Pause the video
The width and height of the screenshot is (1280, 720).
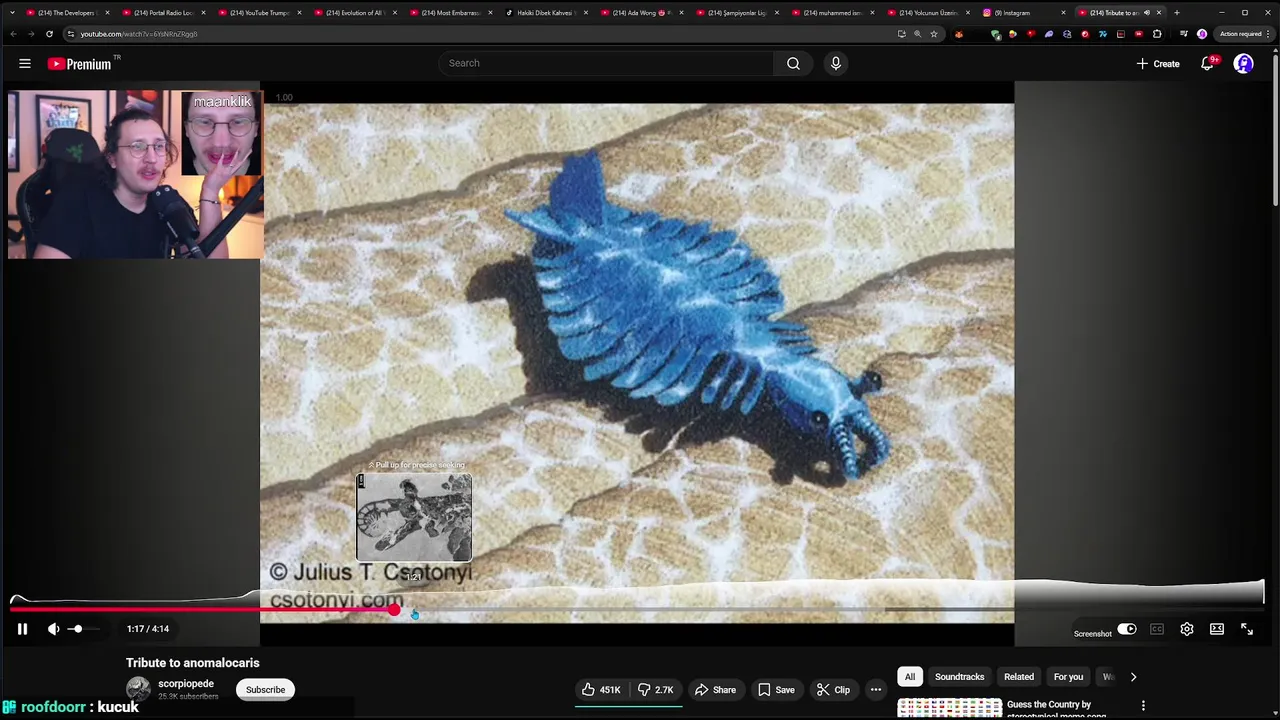22,629
